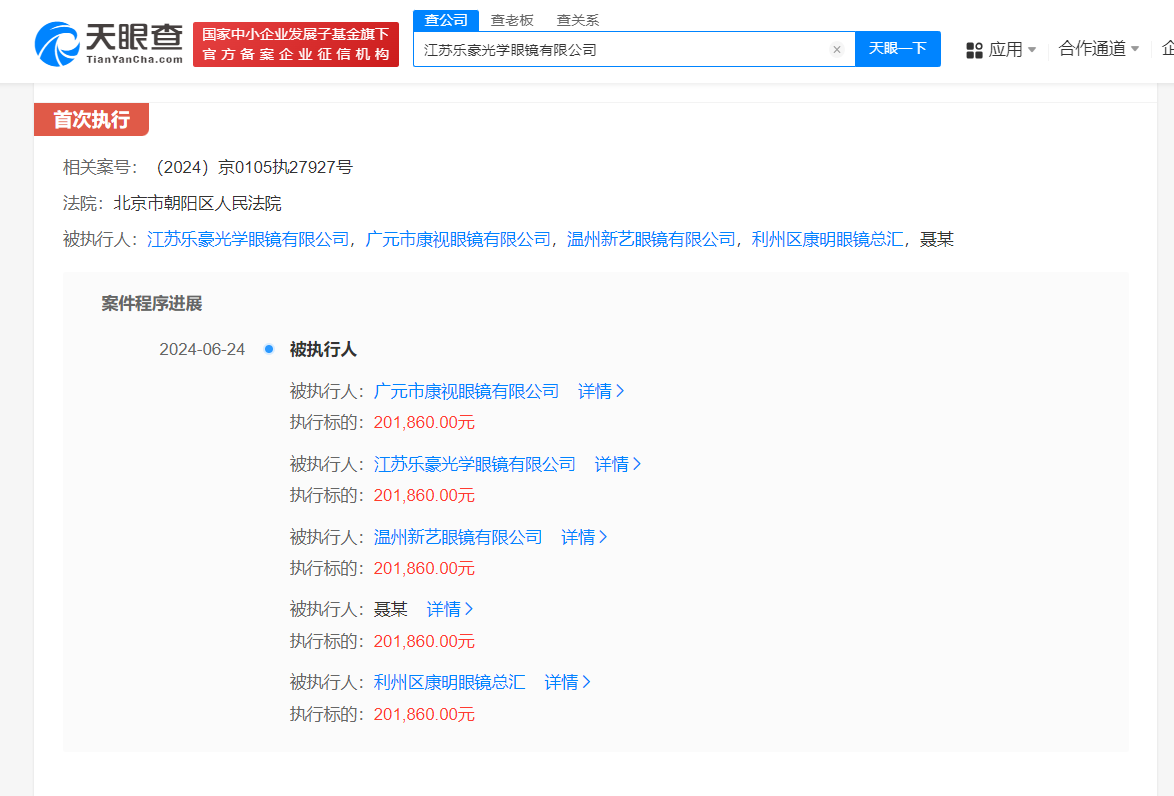Click the apps grid icon beside 应用
1174x796 pixels.
[975, 49]
